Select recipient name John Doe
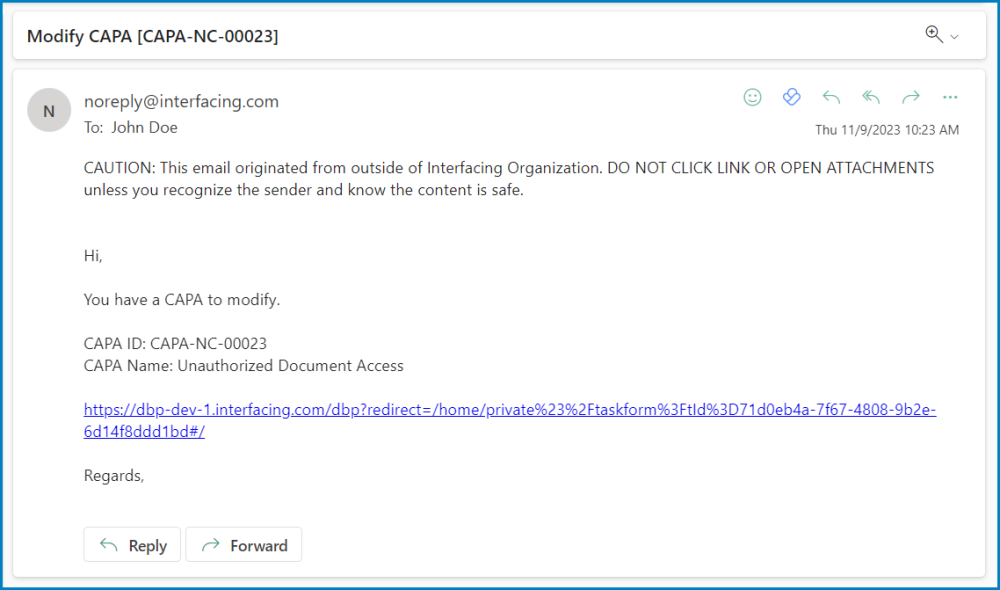 [144, 127]
